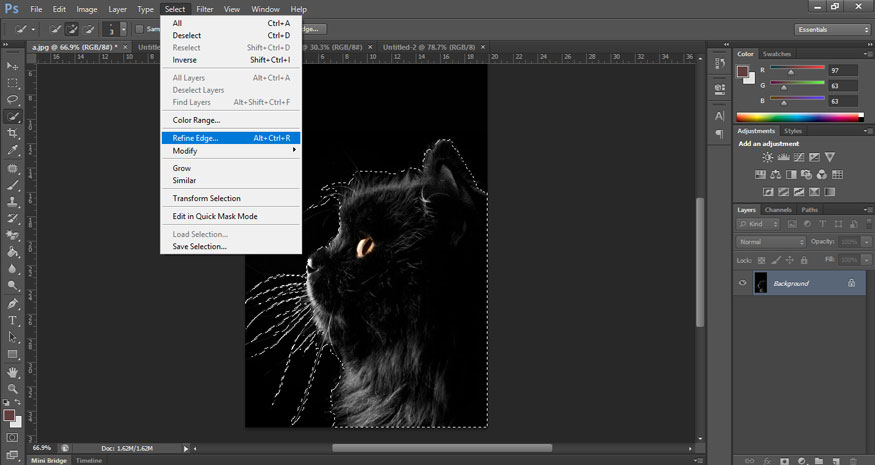Open the Opacity value dropdown arrow

click(866, 242)
